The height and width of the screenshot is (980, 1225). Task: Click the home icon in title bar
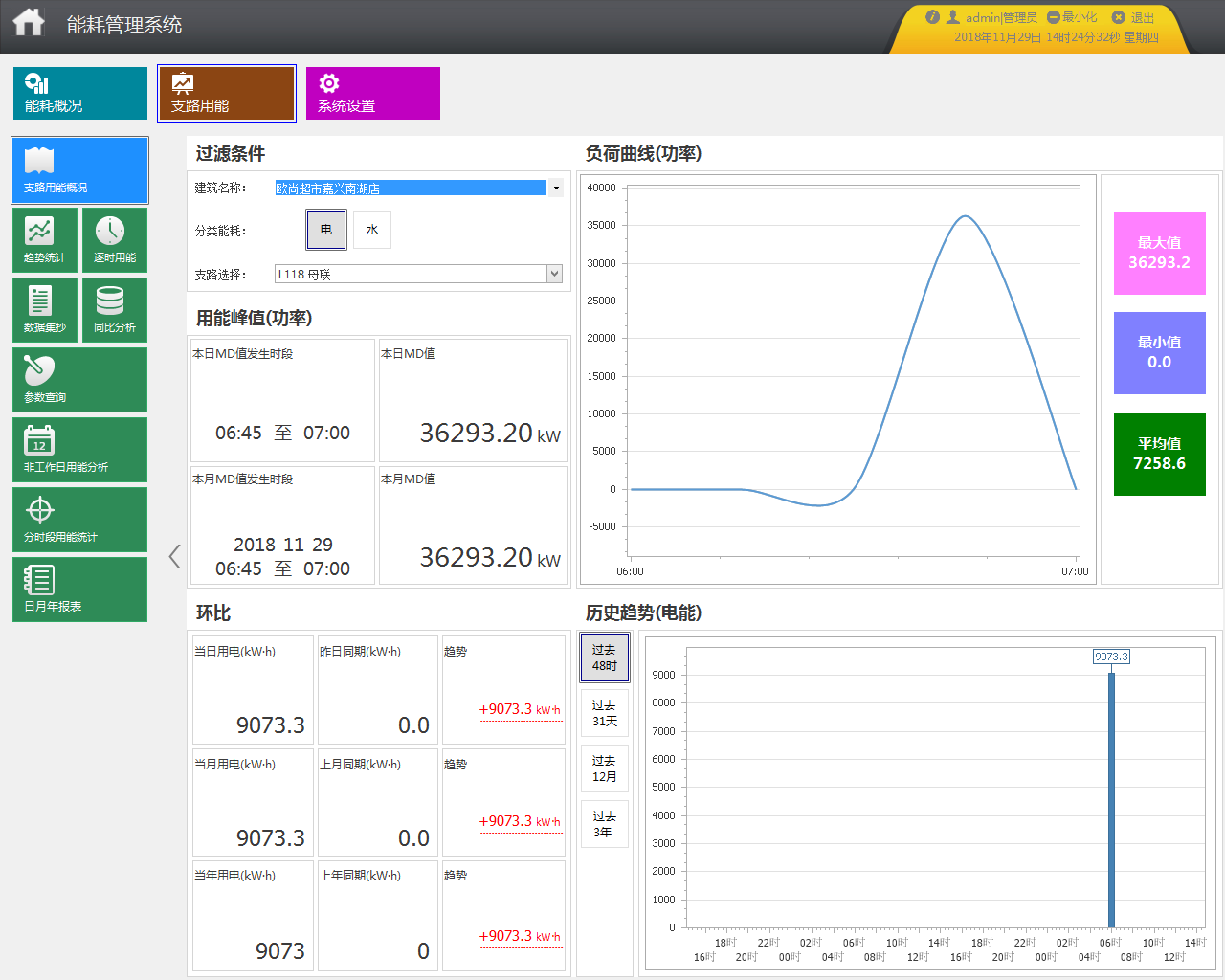(29, 23)
